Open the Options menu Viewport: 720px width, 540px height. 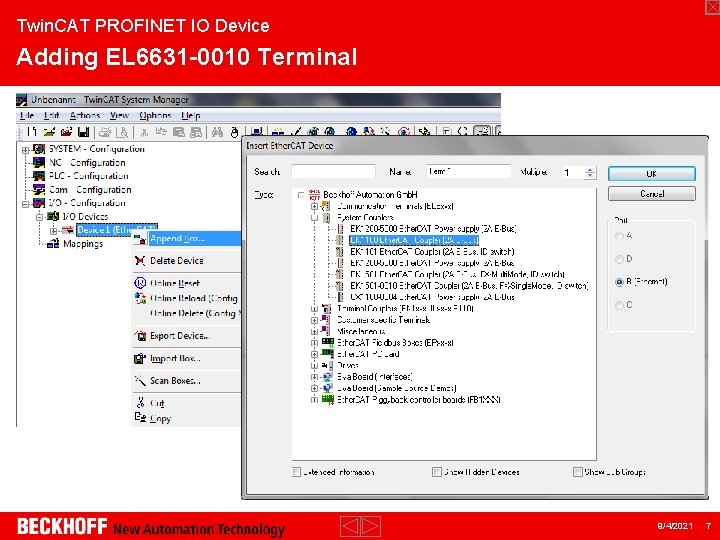pos(155,115)
